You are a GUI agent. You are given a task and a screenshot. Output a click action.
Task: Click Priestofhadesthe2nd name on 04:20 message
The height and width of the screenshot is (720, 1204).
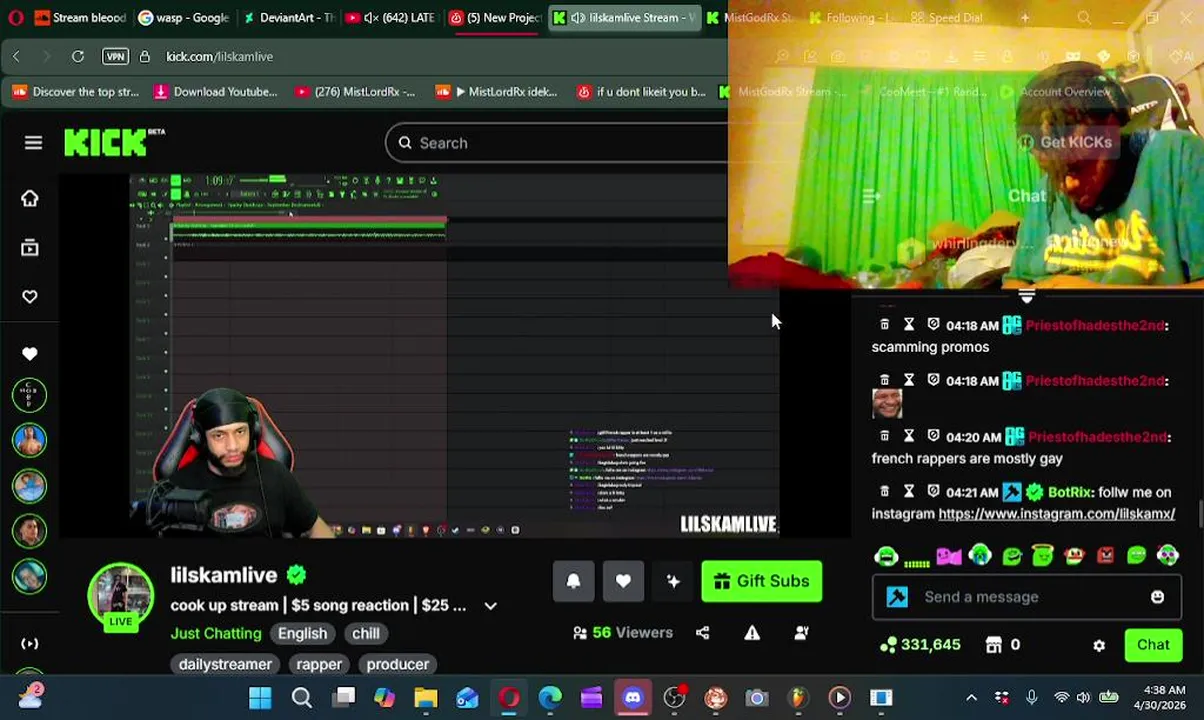point(1097,437)
